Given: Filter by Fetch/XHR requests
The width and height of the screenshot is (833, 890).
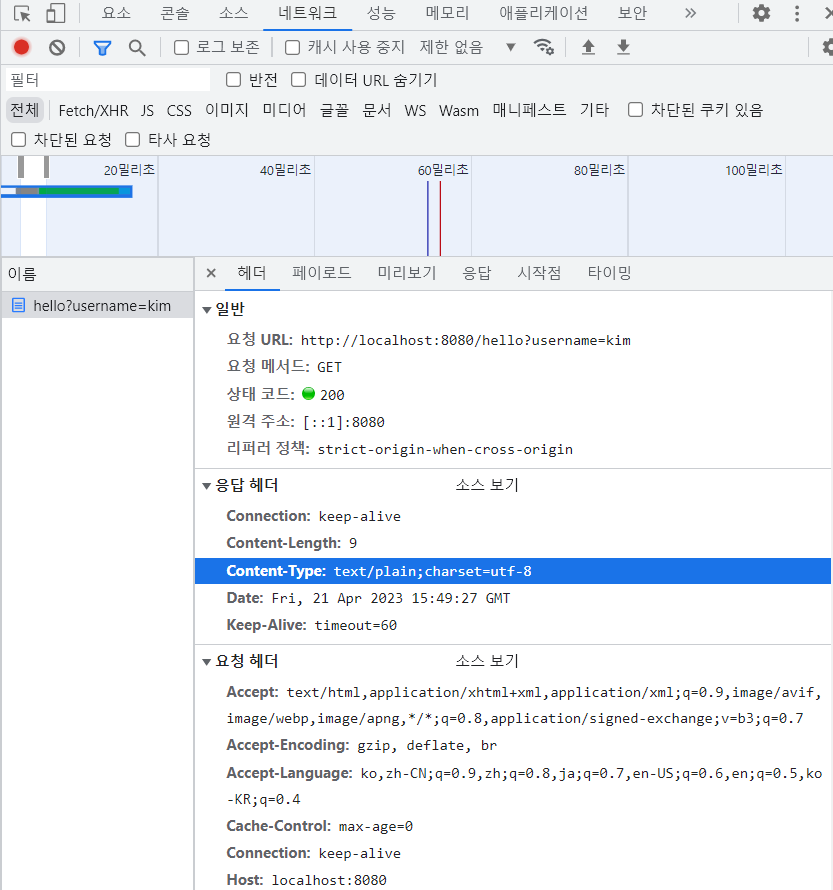Looking at the screenshot, I should click(93, 110).
